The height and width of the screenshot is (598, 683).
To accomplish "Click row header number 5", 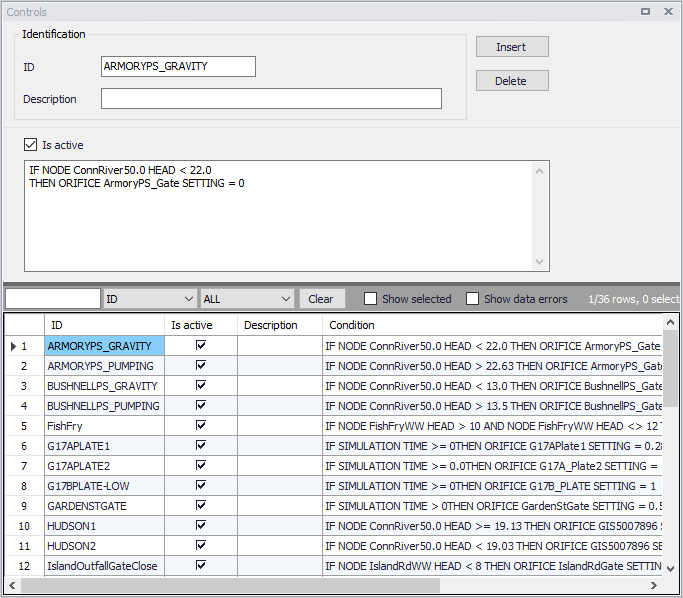I will pyautogui.click(x=24, y=426).
